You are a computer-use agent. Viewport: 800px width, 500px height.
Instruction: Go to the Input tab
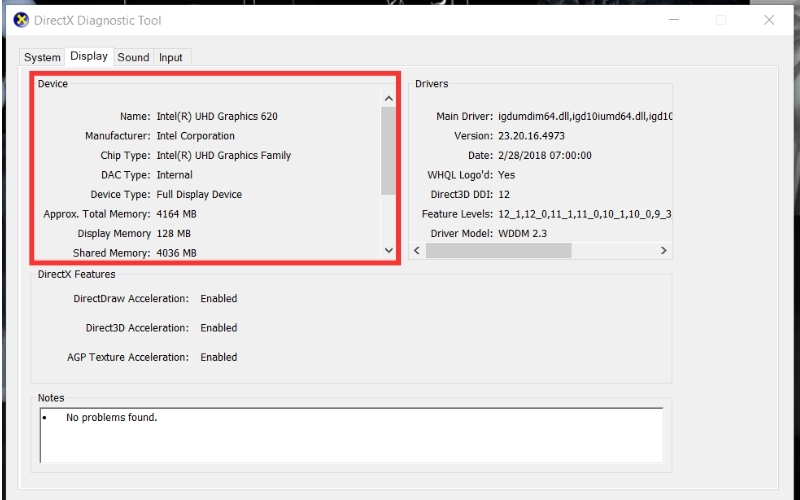pyautogui.click(x=171, y=58)
